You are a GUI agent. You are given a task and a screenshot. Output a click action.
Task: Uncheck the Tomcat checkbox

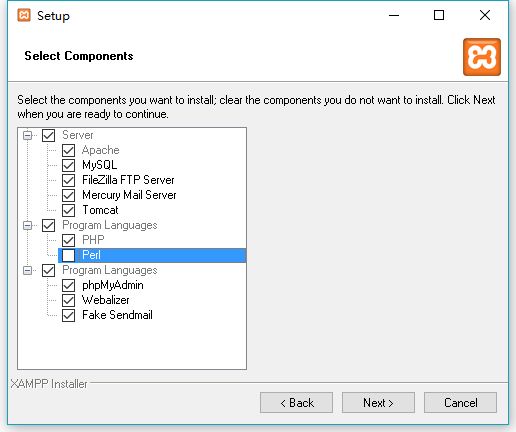[68, 210]
